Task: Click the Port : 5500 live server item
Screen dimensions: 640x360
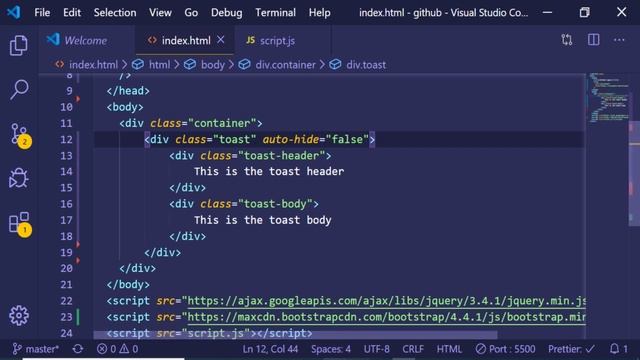Action: click(505, 349)
